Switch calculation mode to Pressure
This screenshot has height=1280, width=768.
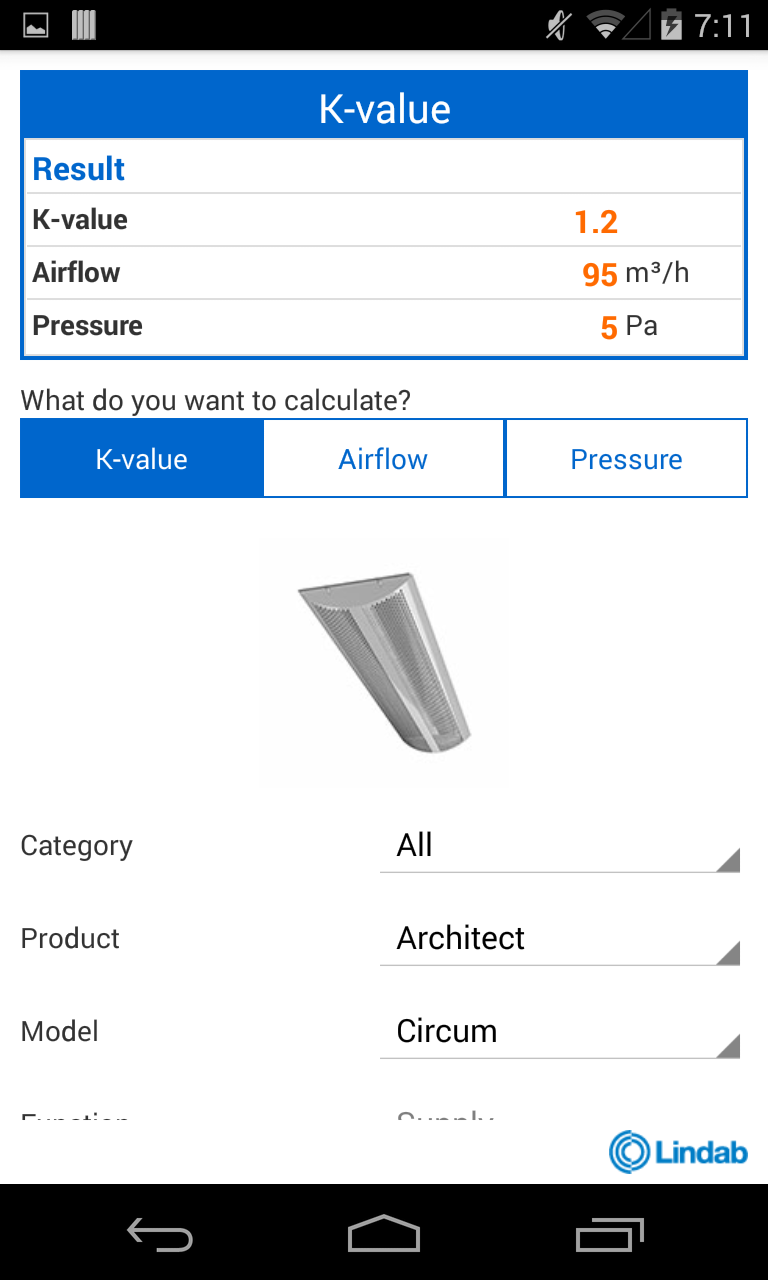[626, 459]
